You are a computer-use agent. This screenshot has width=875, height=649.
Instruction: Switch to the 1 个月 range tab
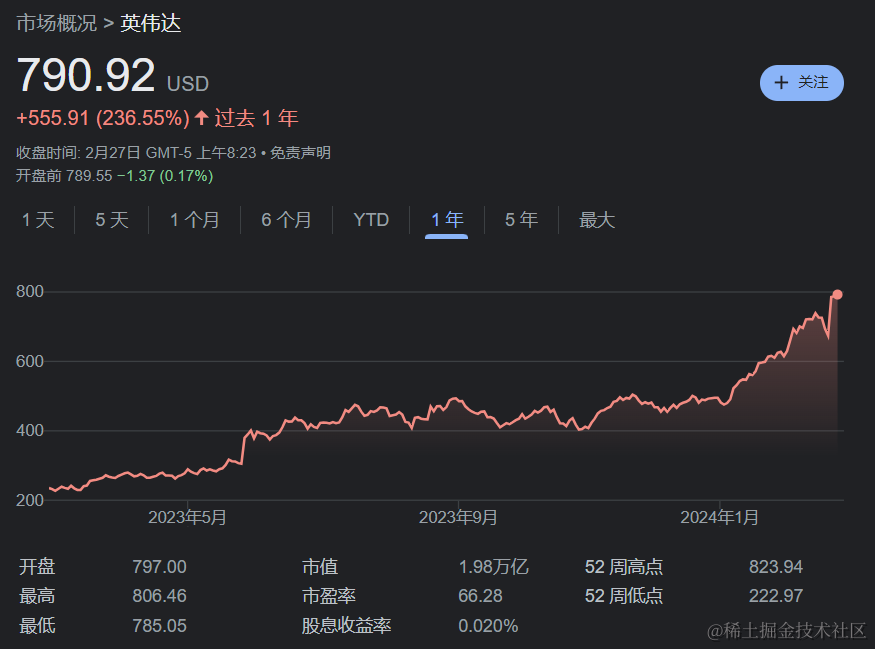point(195,220)
